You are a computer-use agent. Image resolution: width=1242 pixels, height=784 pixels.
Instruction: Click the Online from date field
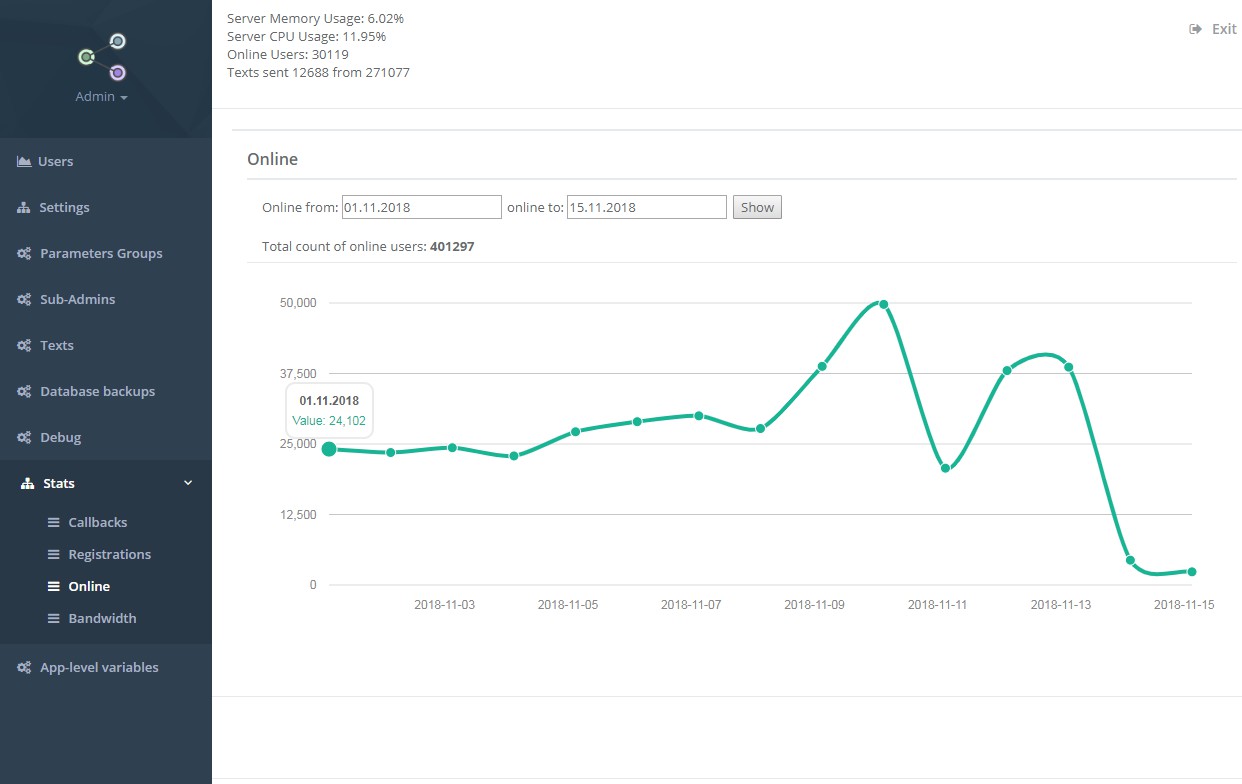(x=421, y=207)
